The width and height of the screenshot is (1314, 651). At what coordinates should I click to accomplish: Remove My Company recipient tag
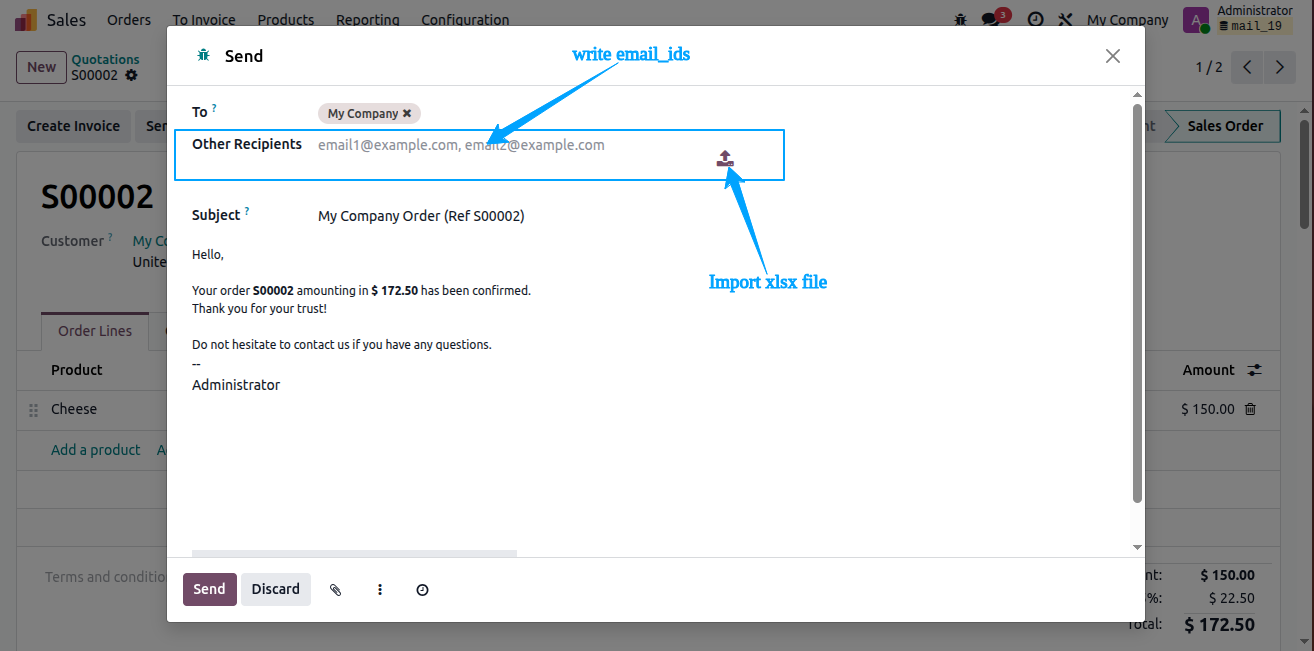(x=407, y=114)
